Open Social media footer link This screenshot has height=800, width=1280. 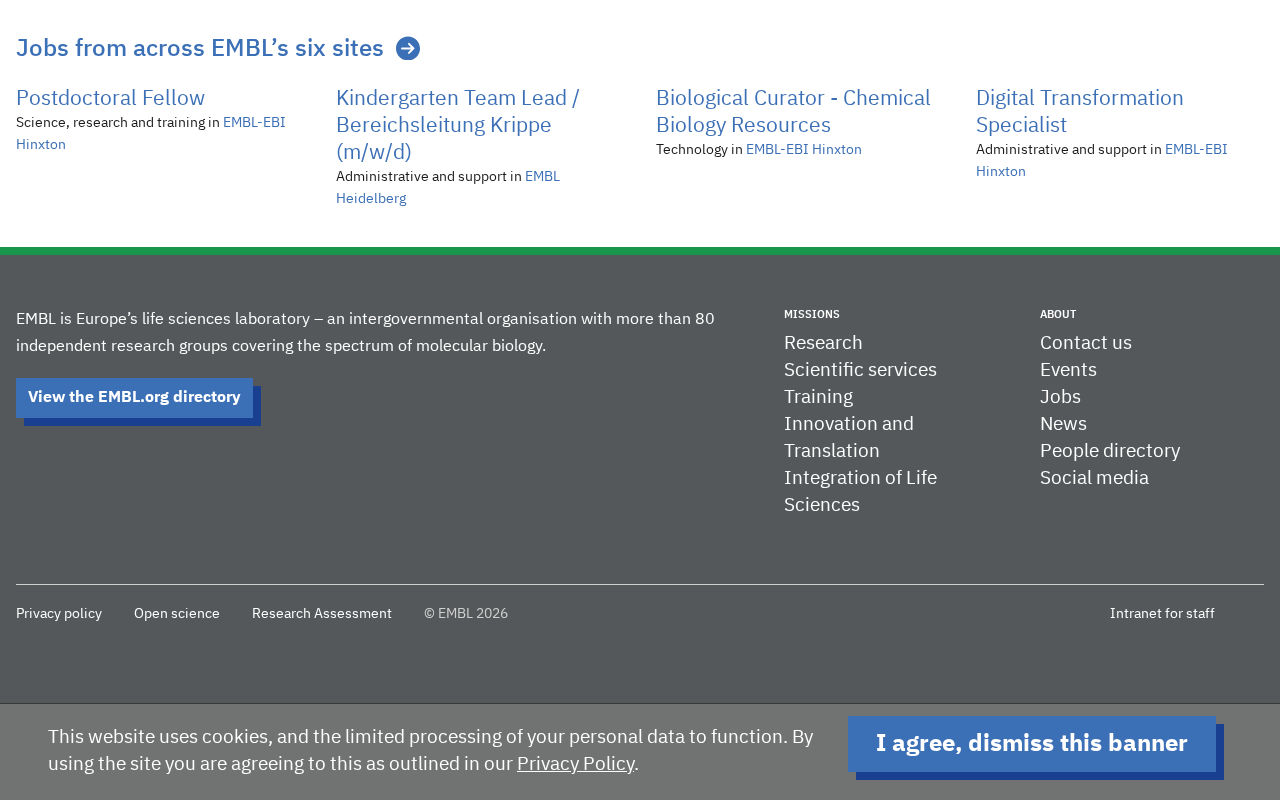click(1094, 478)
